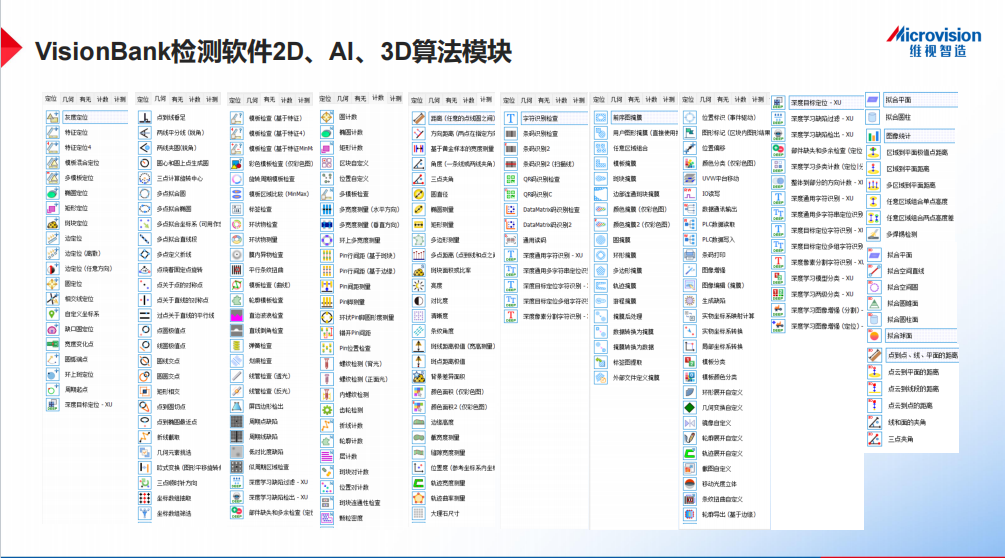The width and height of the screenshot is (1005, 558).
Task: Open 定位 tab above 灰度定位 list
Action: [x=51, y=99]
